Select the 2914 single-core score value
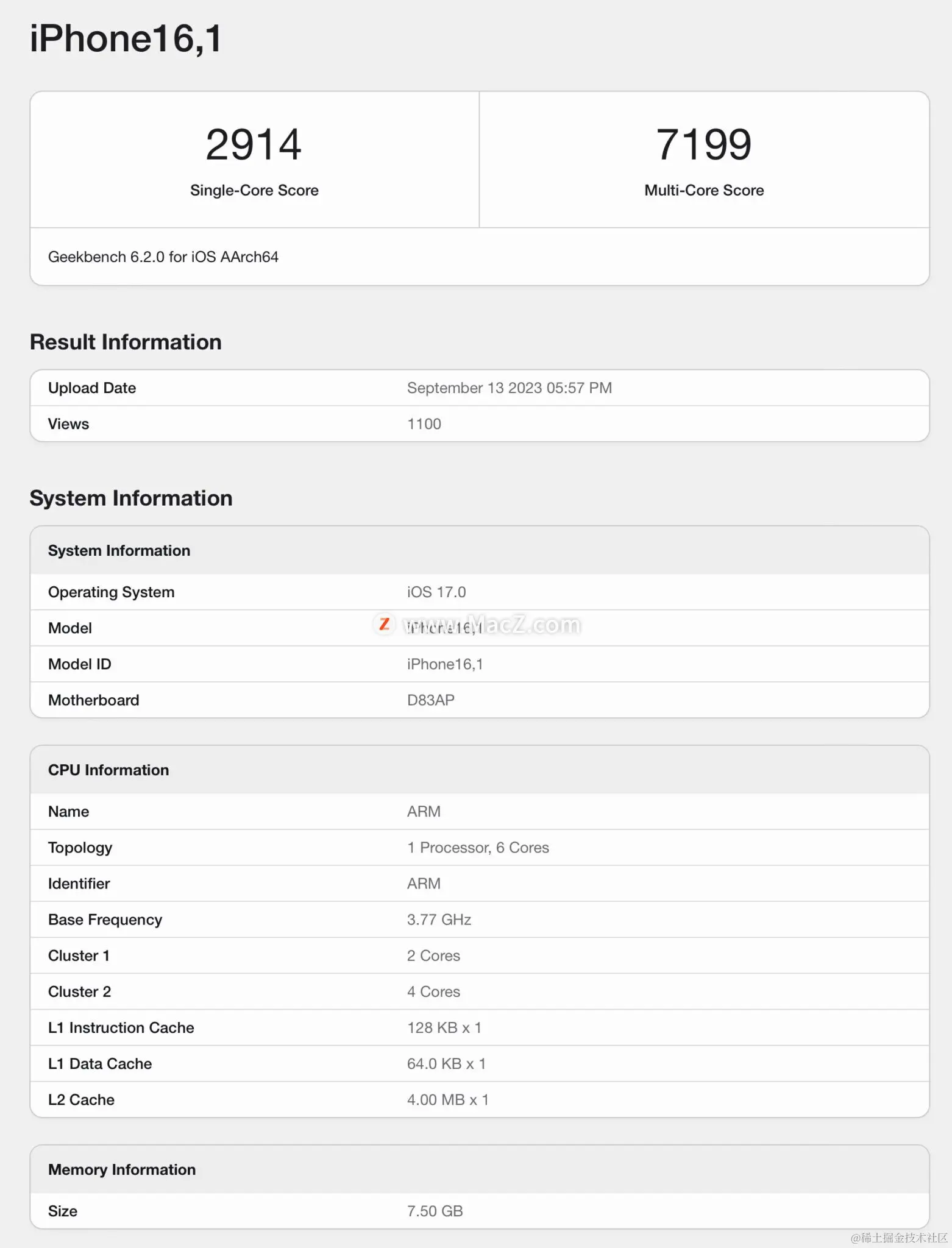 [254, 145]
